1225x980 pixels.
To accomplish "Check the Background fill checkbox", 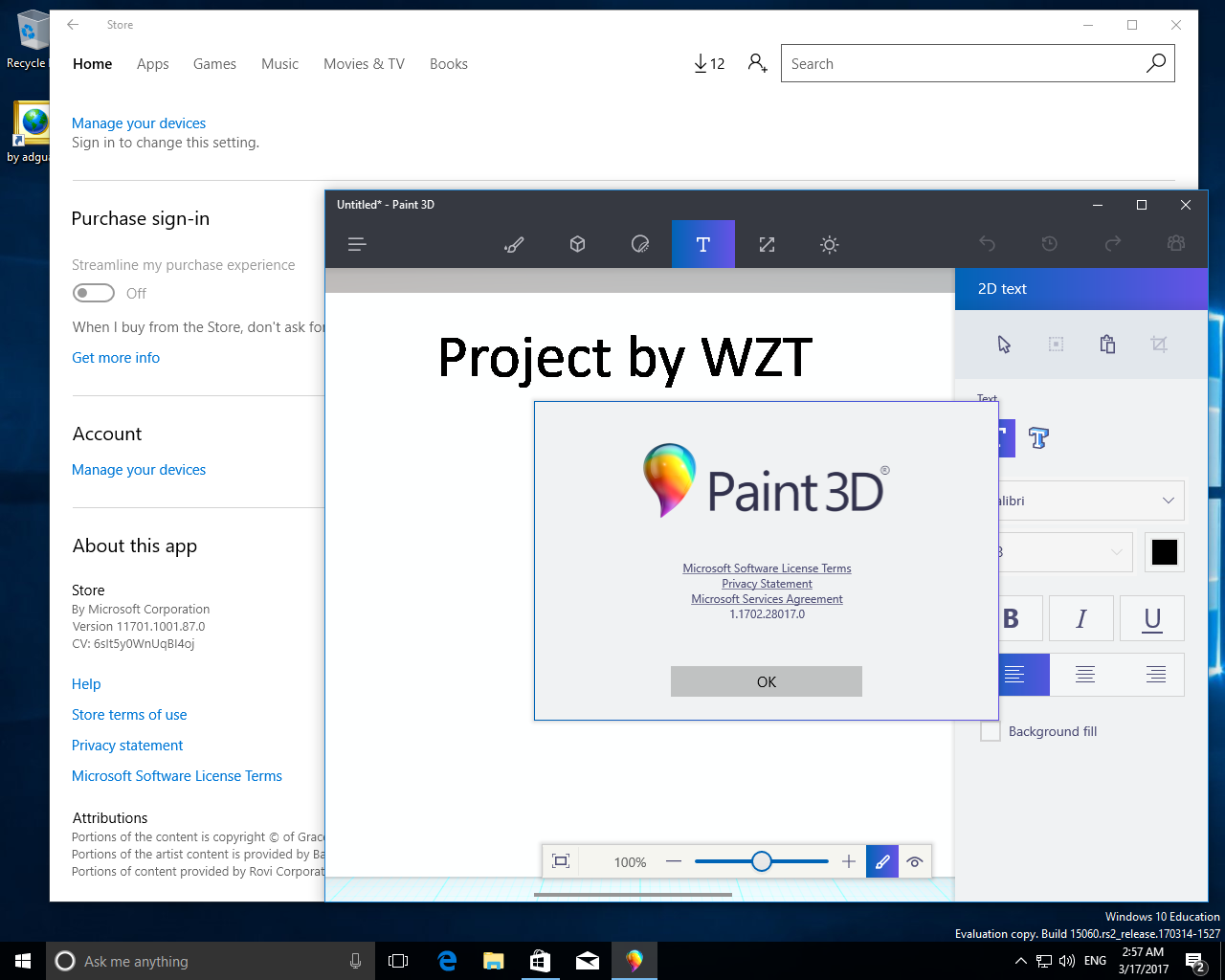I will point(991,731).
